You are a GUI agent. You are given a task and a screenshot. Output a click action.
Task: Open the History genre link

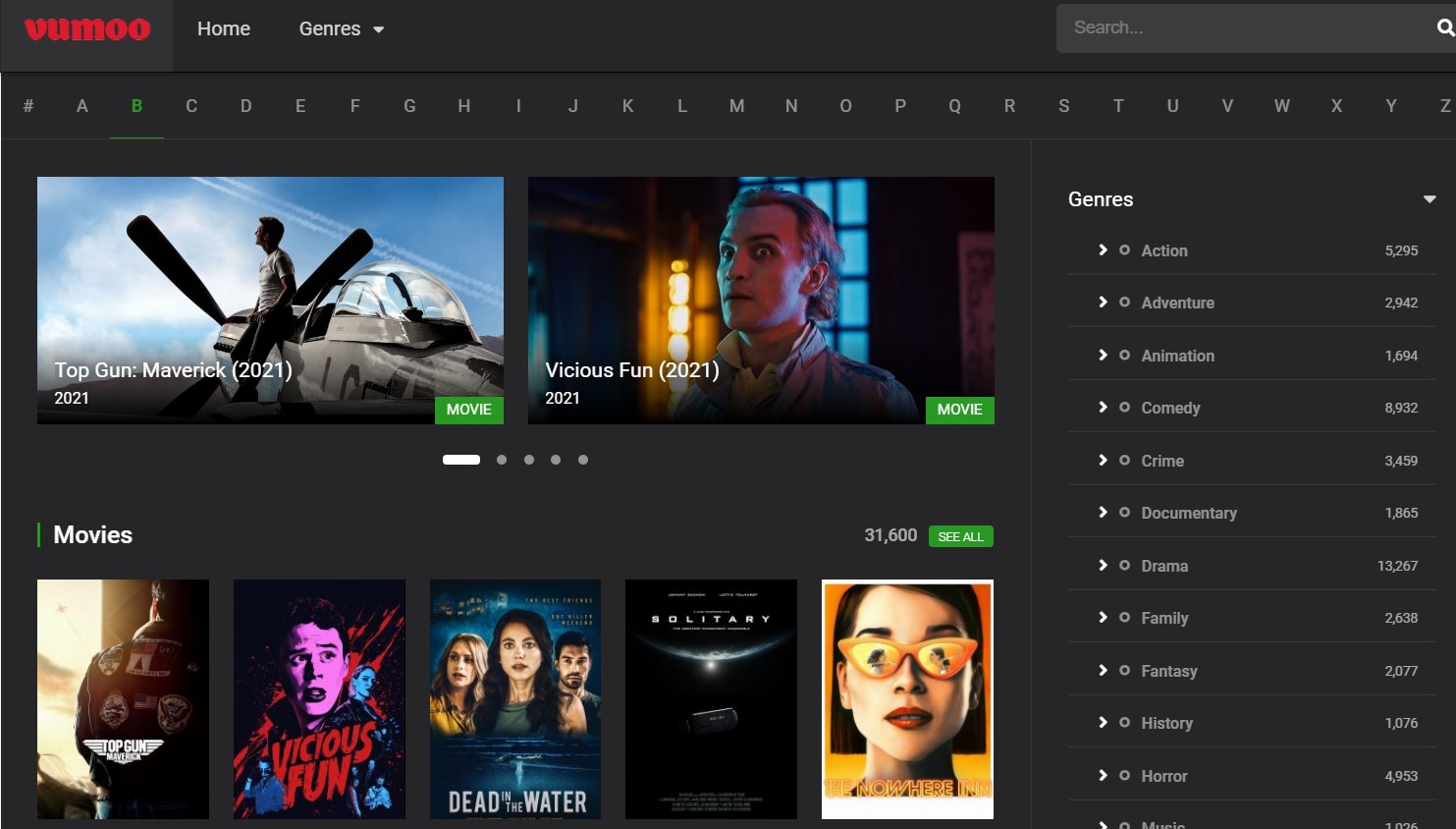click(x=1166, y=723)
